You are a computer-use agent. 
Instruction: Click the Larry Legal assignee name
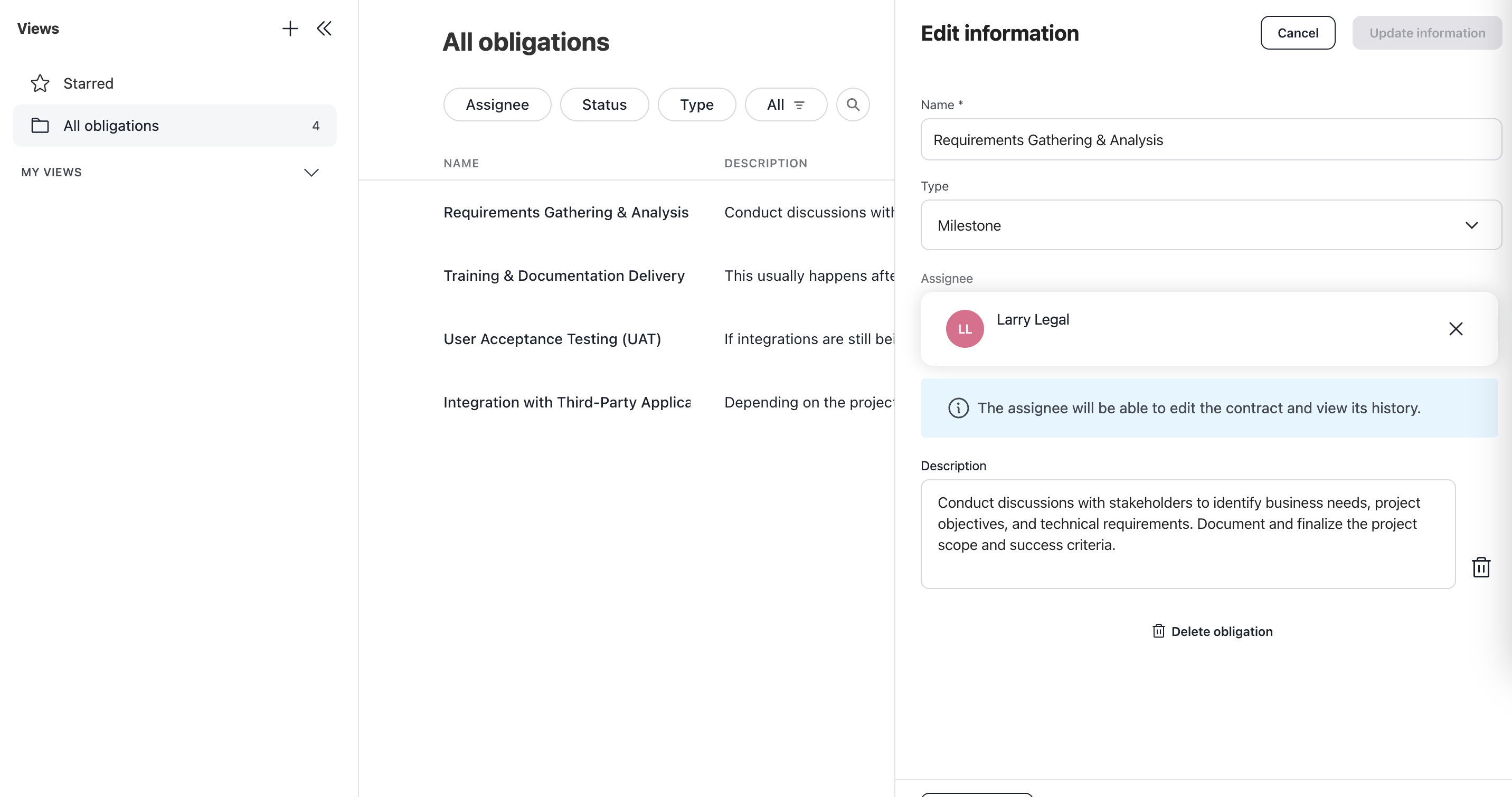(x=1033, y=319)
